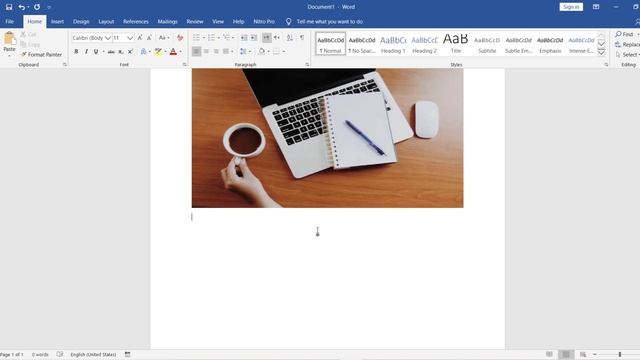Switch to Insert tab

[57, 21]
